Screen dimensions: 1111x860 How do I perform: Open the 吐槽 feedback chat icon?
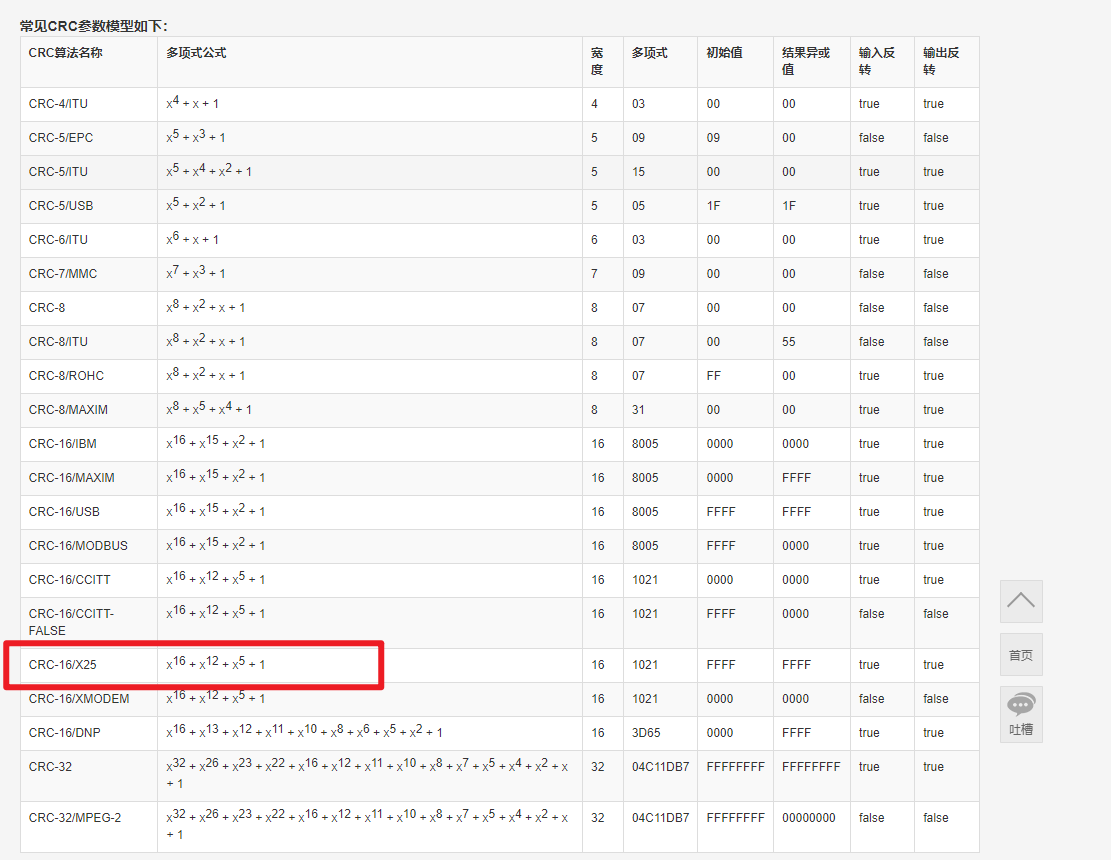[1020, 713]
